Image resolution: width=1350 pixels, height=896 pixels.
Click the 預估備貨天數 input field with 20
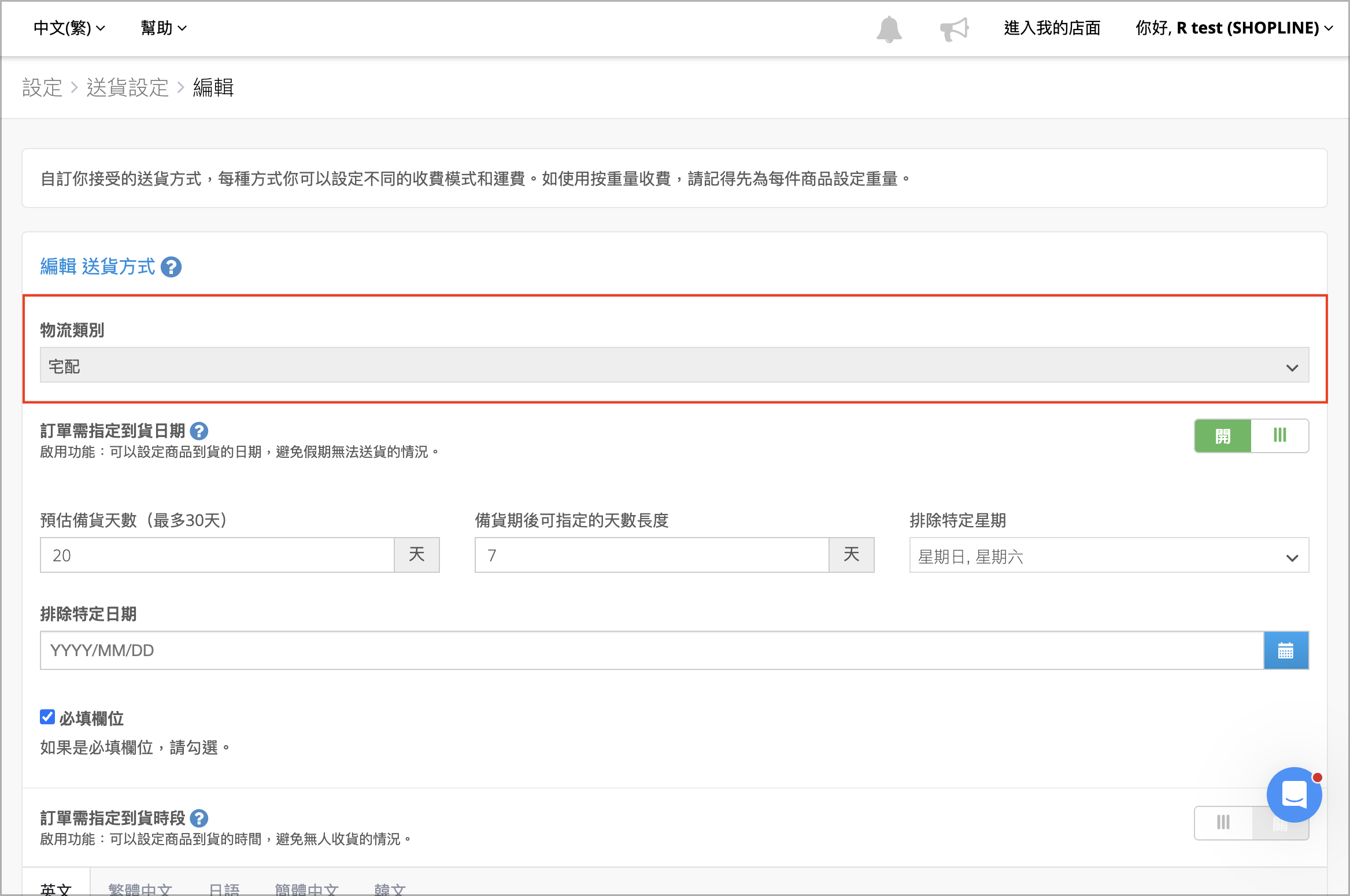[217, 555]
